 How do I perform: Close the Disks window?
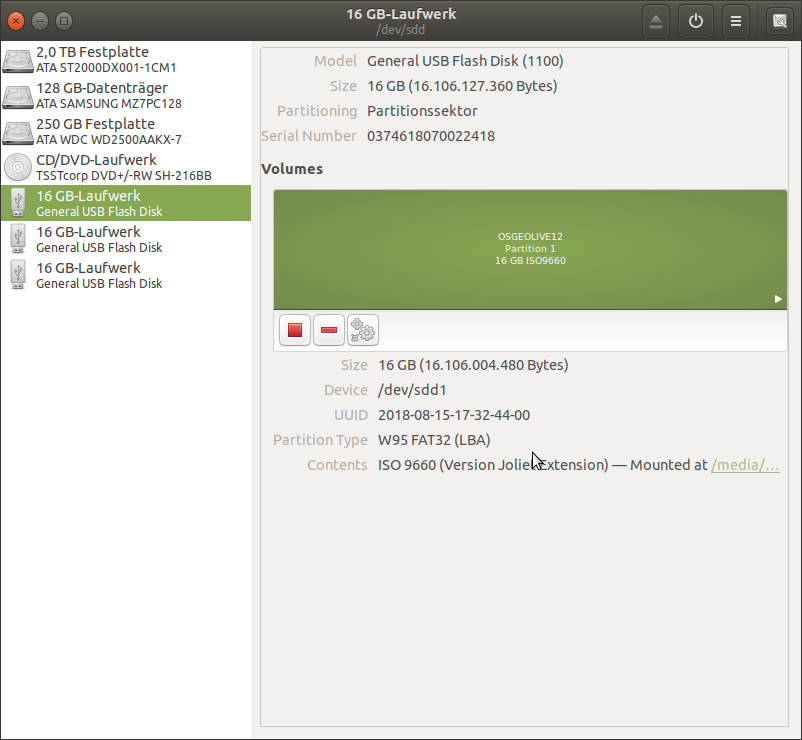[16, 21]
